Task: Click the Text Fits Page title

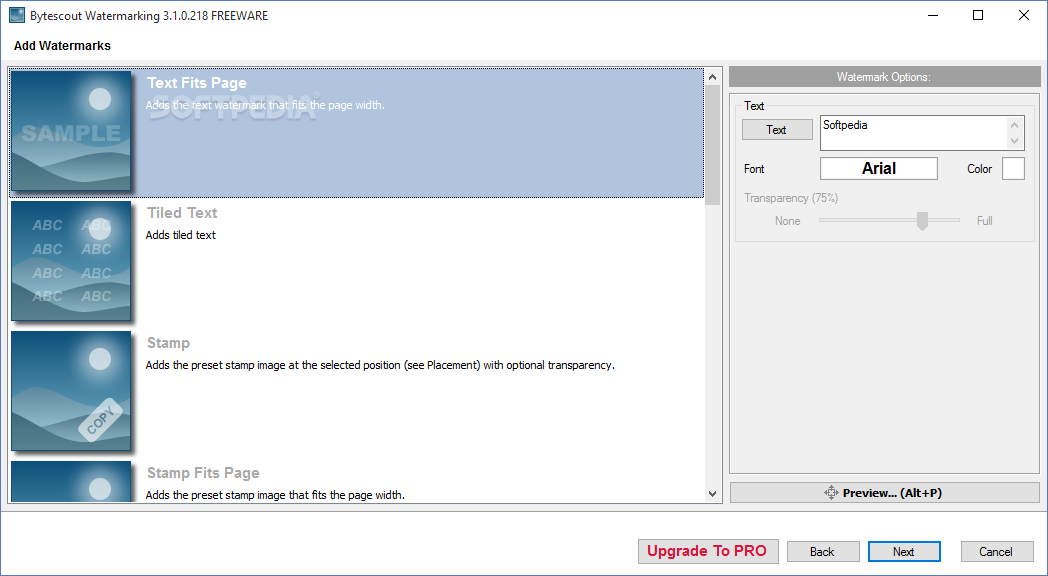Action: coord(196,83)
